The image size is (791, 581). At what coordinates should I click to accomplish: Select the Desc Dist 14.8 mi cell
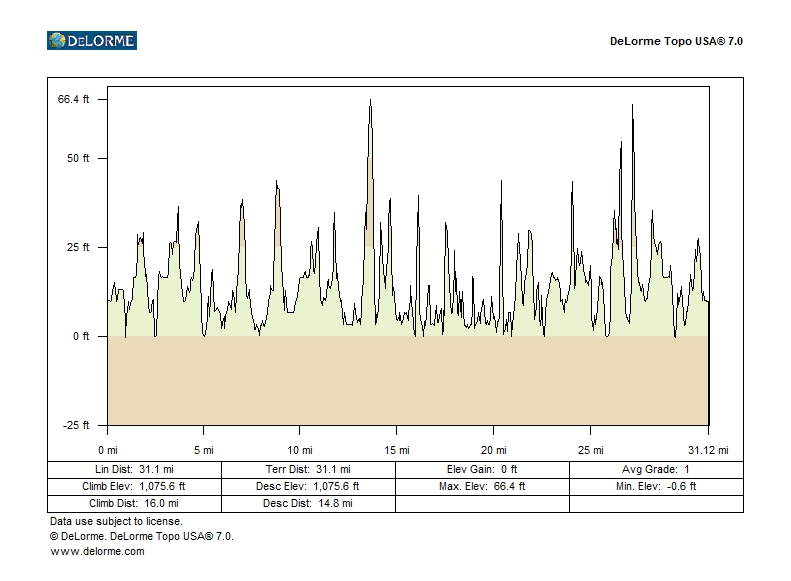[x=308, y=503]
